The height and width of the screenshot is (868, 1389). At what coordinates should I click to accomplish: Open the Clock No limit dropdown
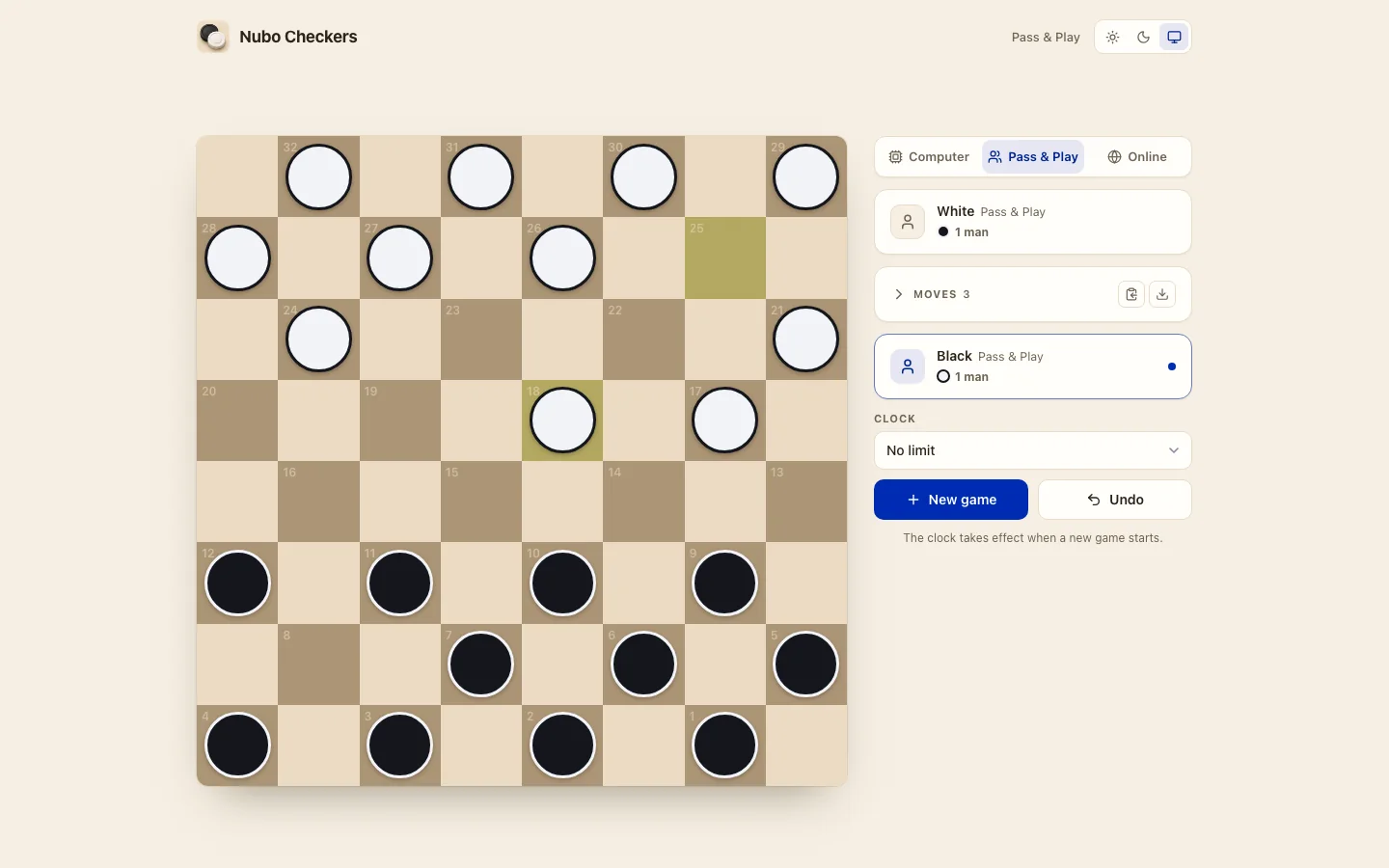pyautogui.click(x=1033, y=450)
